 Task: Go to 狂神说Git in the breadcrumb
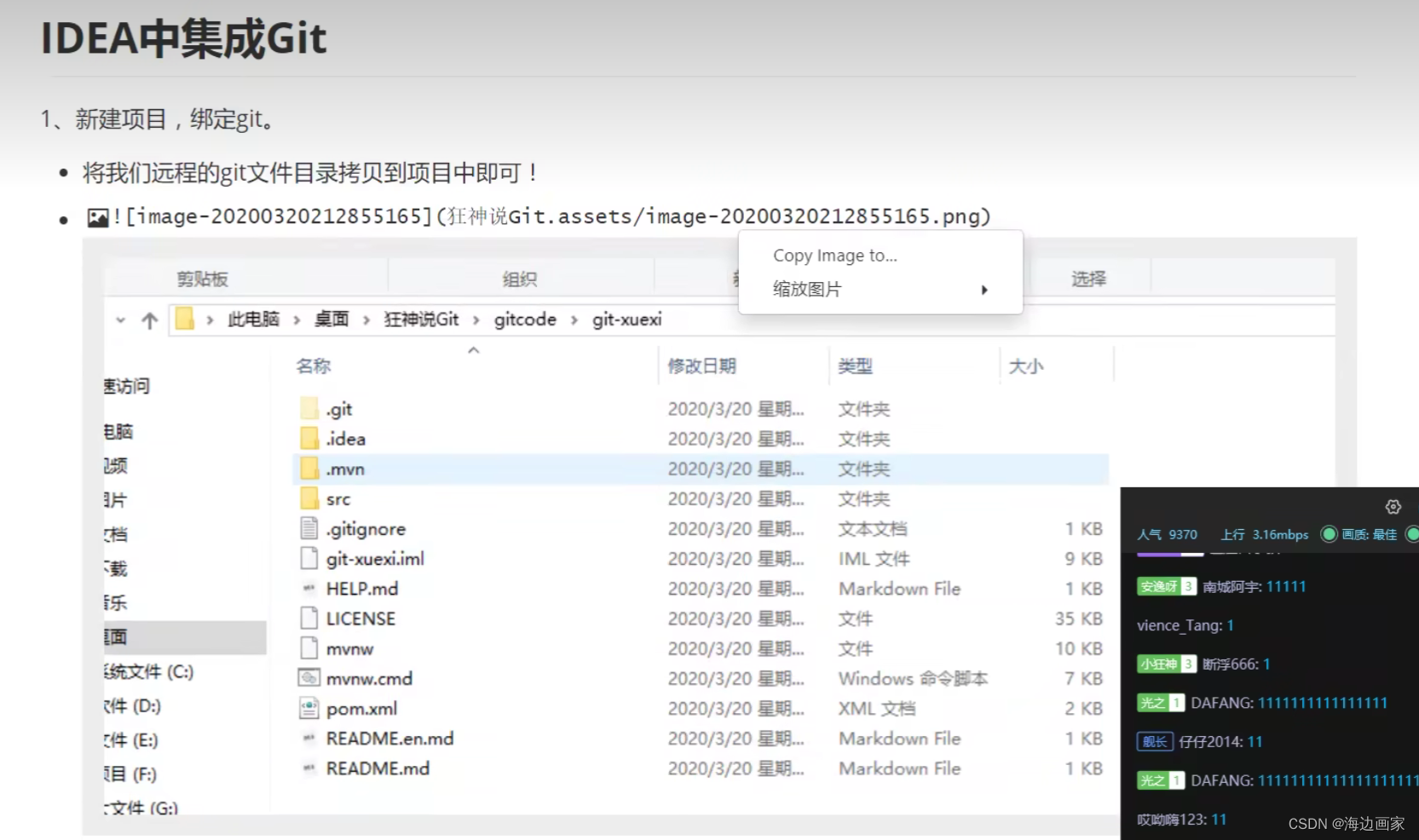(x=421, y=319)
